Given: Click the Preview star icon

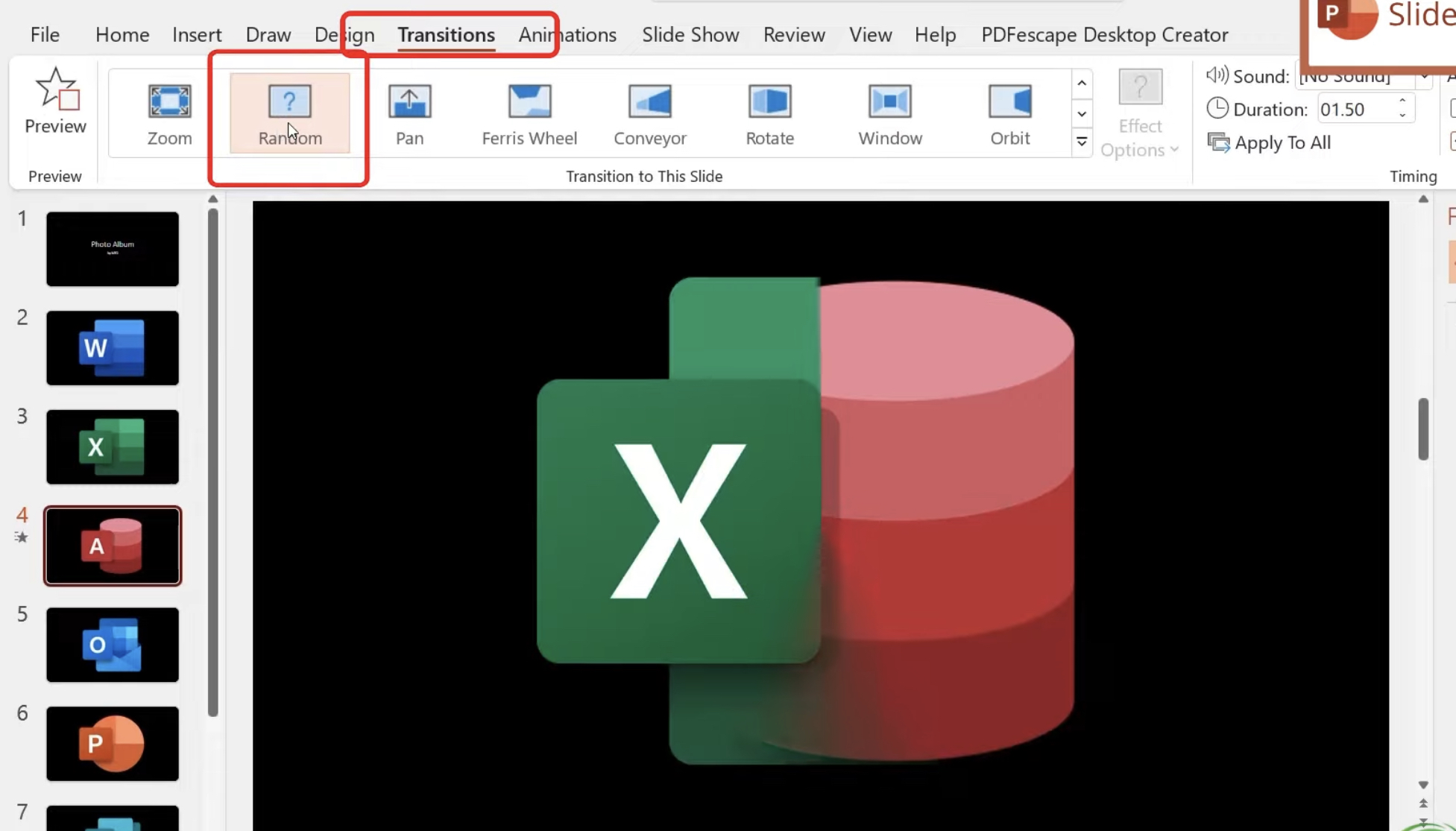Looking at the screenshot, I should (x=56, y=89).
